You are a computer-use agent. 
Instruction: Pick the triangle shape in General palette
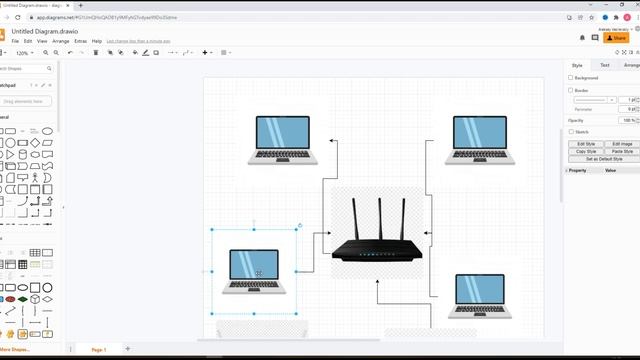pos(10,154)
